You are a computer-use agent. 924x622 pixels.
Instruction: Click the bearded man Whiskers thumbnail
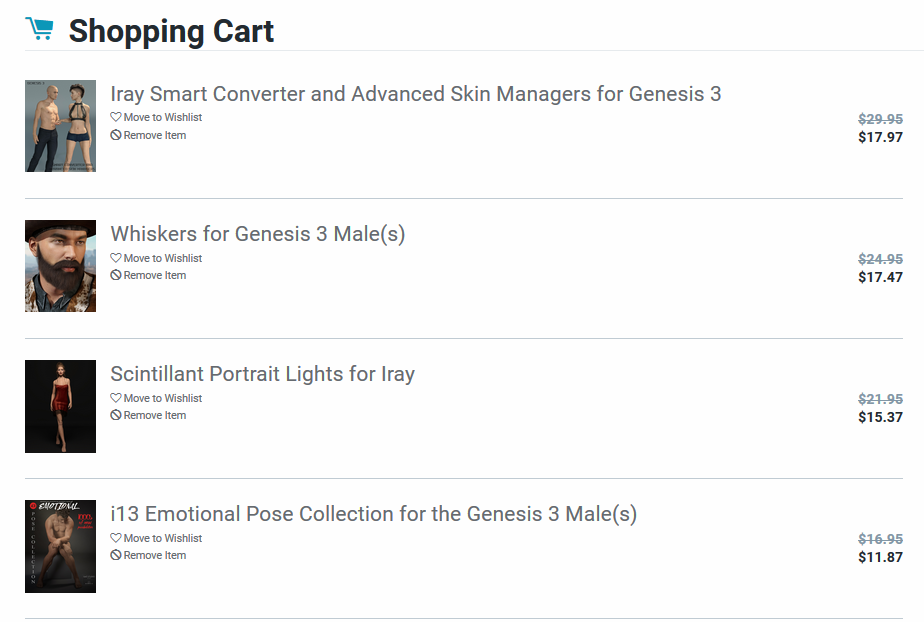(60, 266)
